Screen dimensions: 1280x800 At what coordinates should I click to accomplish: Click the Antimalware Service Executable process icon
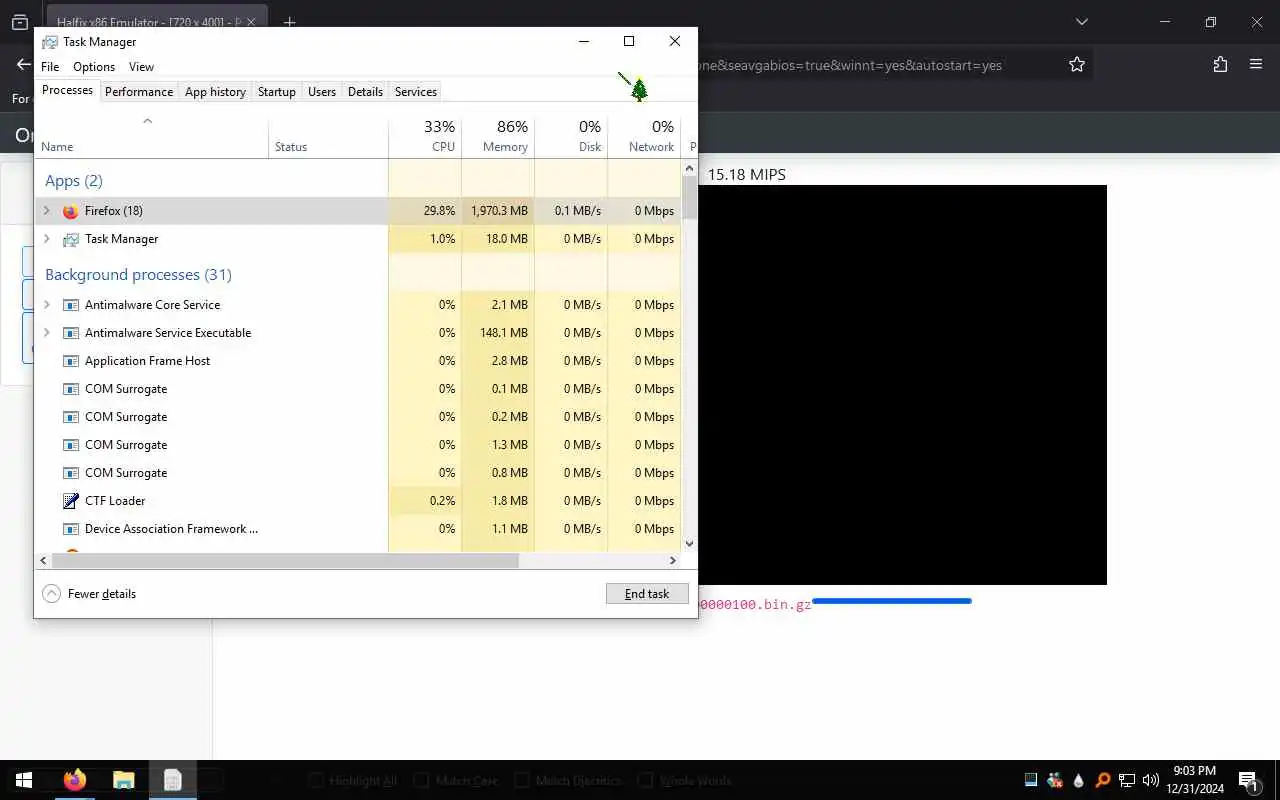(70, 333)
